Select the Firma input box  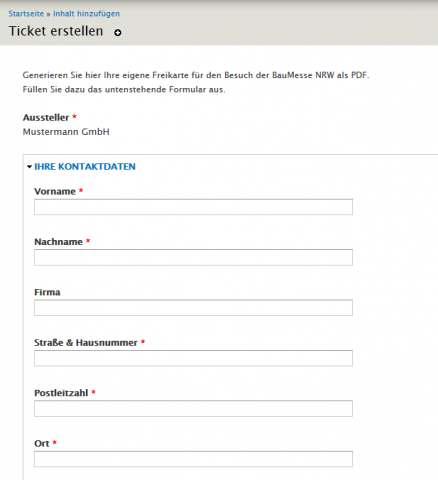[x=193, y=308]
